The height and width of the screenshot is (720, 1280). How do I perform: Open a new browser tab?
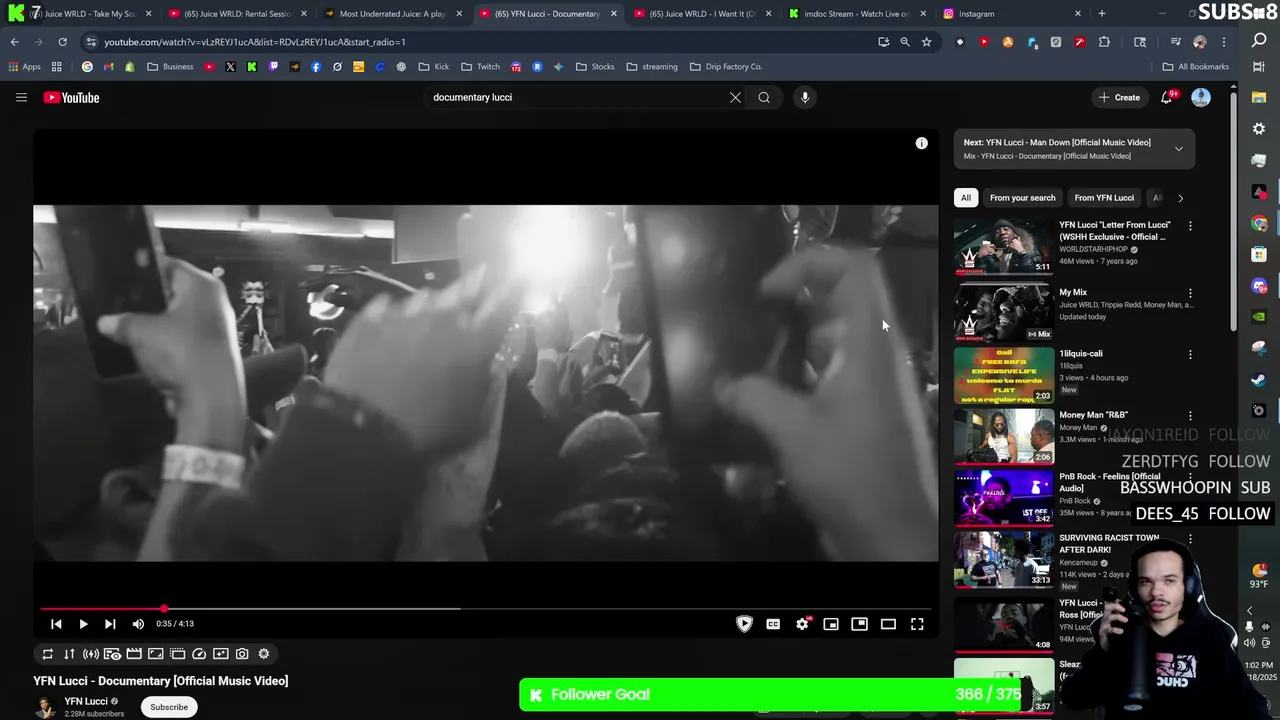click(x=1102, y=14)
